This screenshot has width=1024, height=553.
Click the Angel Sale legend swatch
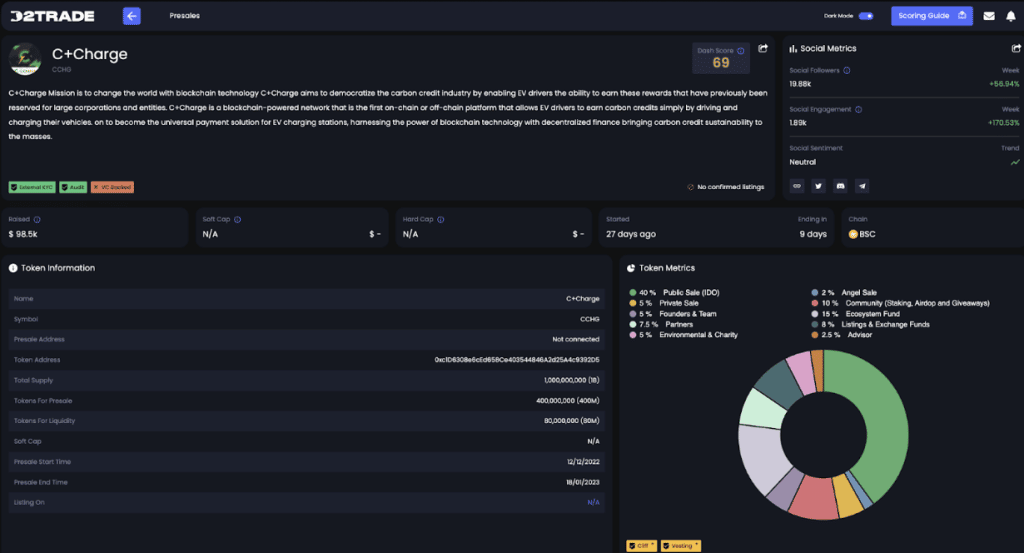[815, 292]
